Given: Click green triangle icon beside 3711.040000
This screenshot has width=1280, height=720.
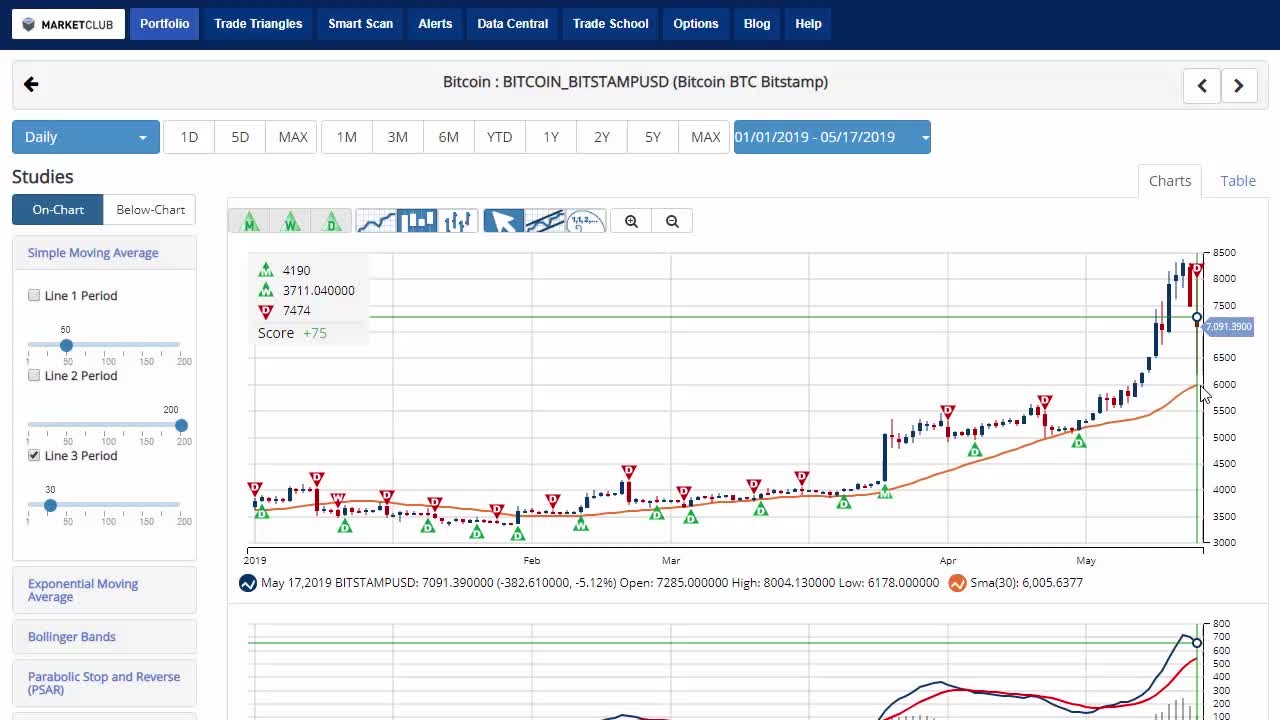Looking at the screenshot, I should [265, 290].
